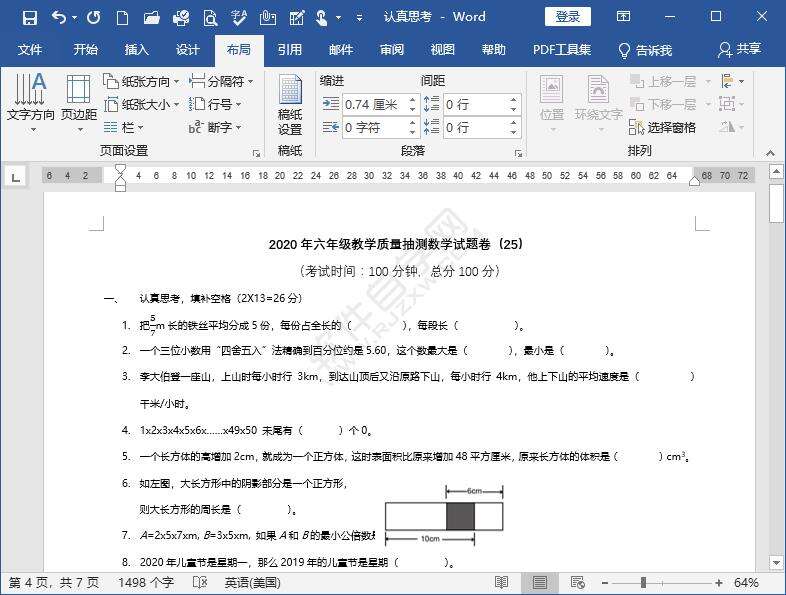Screen dimensions: 786x595
Task: Switch to Insert (插入) tab
Action: click(136, 50)
